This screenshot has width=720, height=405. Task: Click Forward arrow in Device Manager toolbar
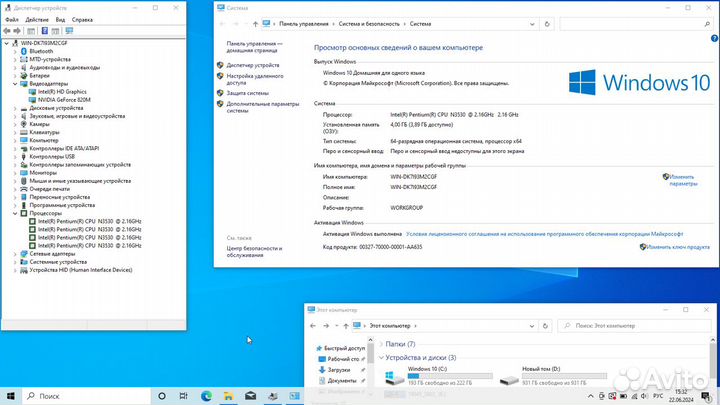(x=17, y=31)
